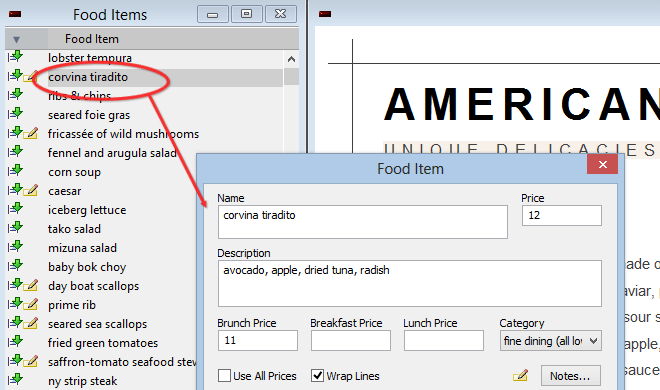Click the list scroll-up arrow
Screen dimensions: 660x390
click(x=291, y=59)
